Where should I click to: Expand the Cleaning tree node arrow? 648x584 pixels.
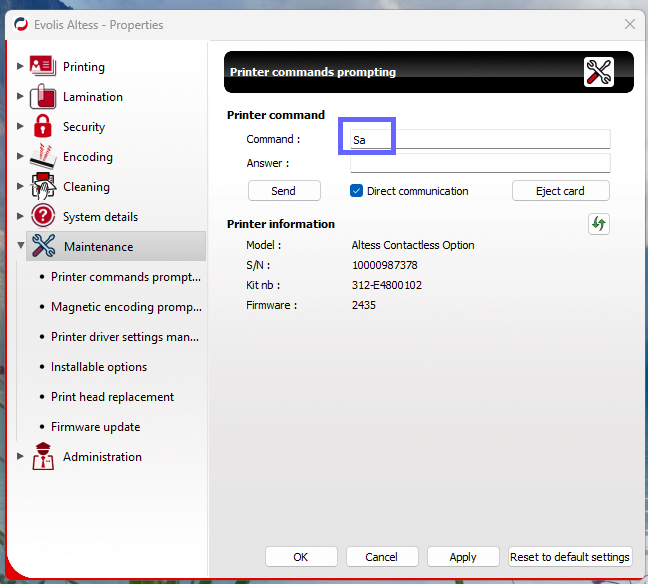(x=19, y=186)
